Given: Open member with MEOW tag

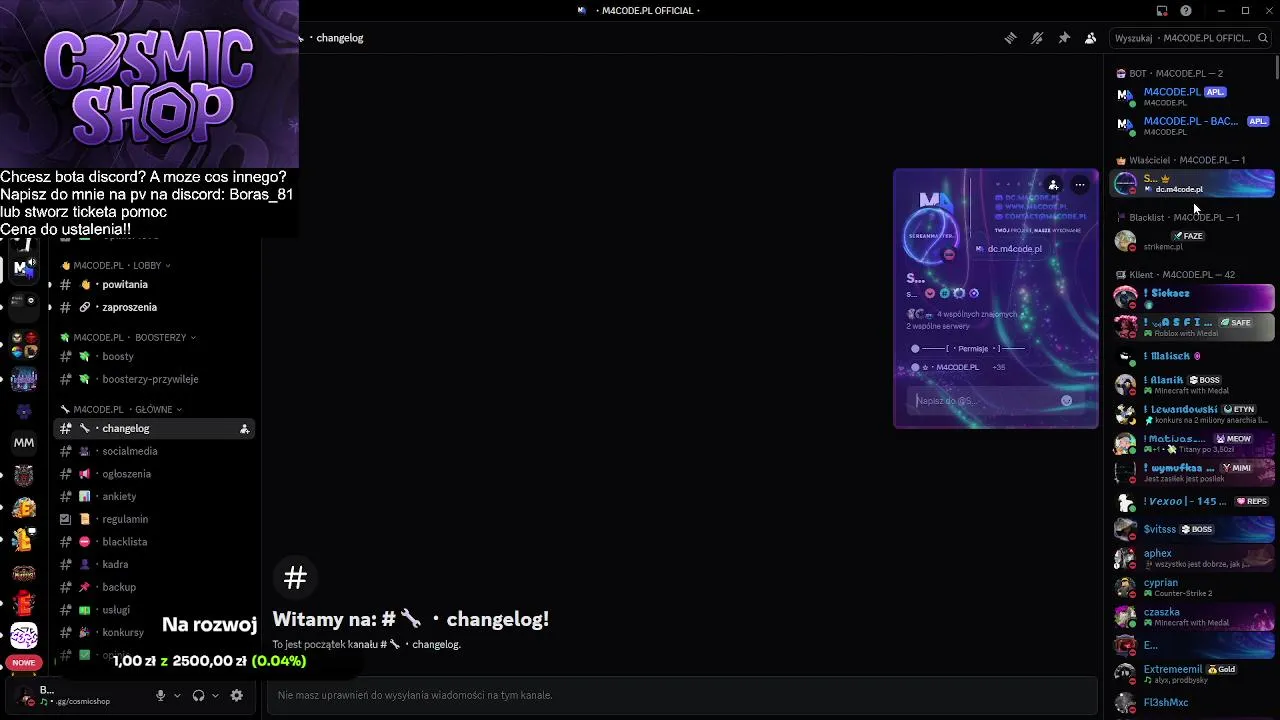Looking at the screenshot, I should tap(1193, 443).
